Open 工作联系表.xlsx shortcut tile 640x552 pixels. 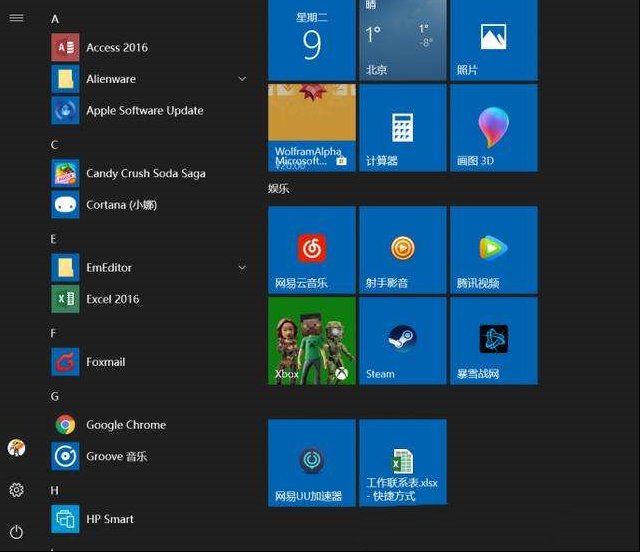tap(403, 463)
